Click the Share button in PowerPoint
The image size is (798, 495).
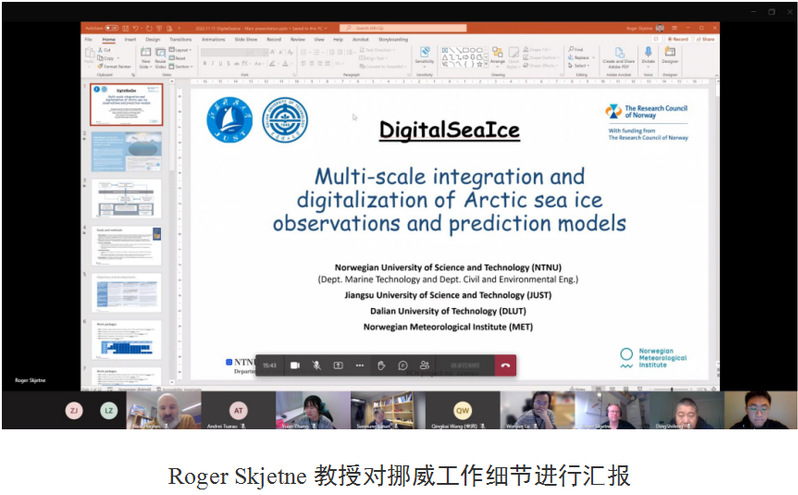pos(706,39)
